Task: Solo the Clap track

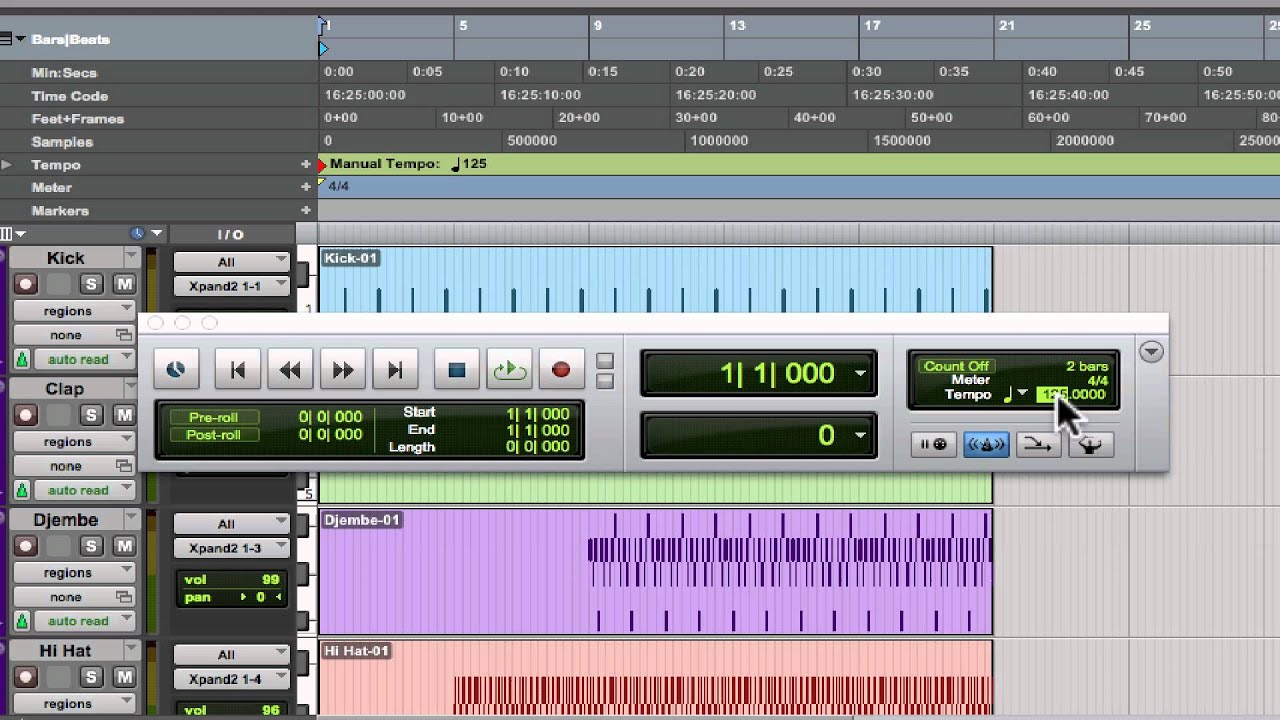Action: click(x=91, y=415)
